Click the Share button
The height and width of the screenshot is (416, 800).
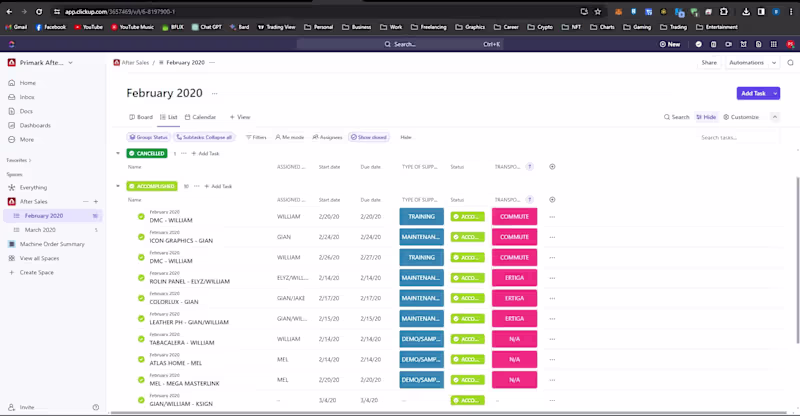click(708, 62)
